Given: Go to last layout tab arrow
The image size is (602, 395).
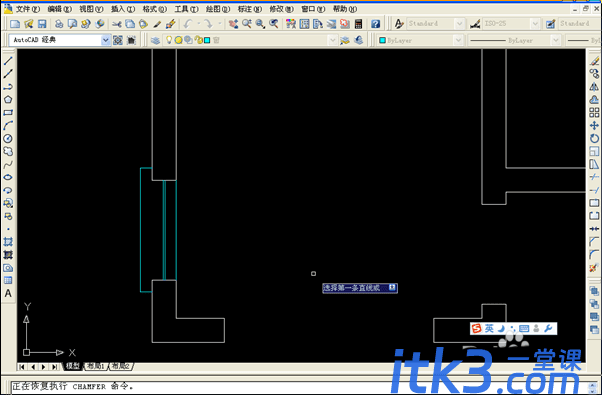Looking at the screenshot, I should 55,367.
